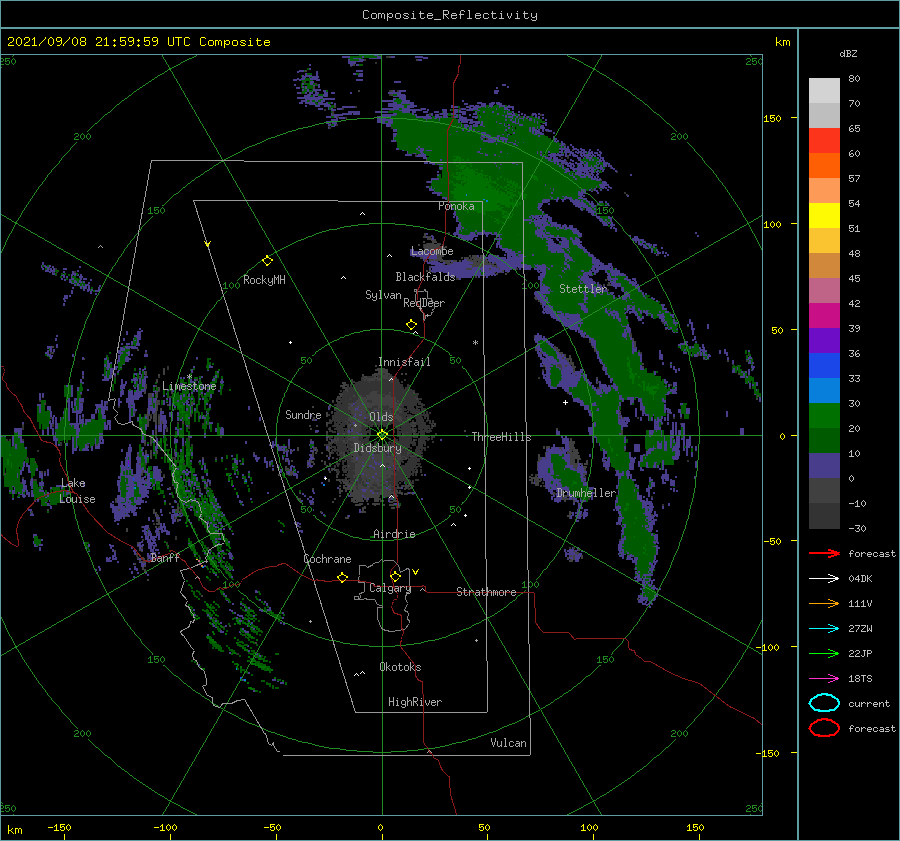Image resolution: width=900 pixels, height=841 pixels.
Task: Click the Sylvan label on map
Action: [383, 295]
